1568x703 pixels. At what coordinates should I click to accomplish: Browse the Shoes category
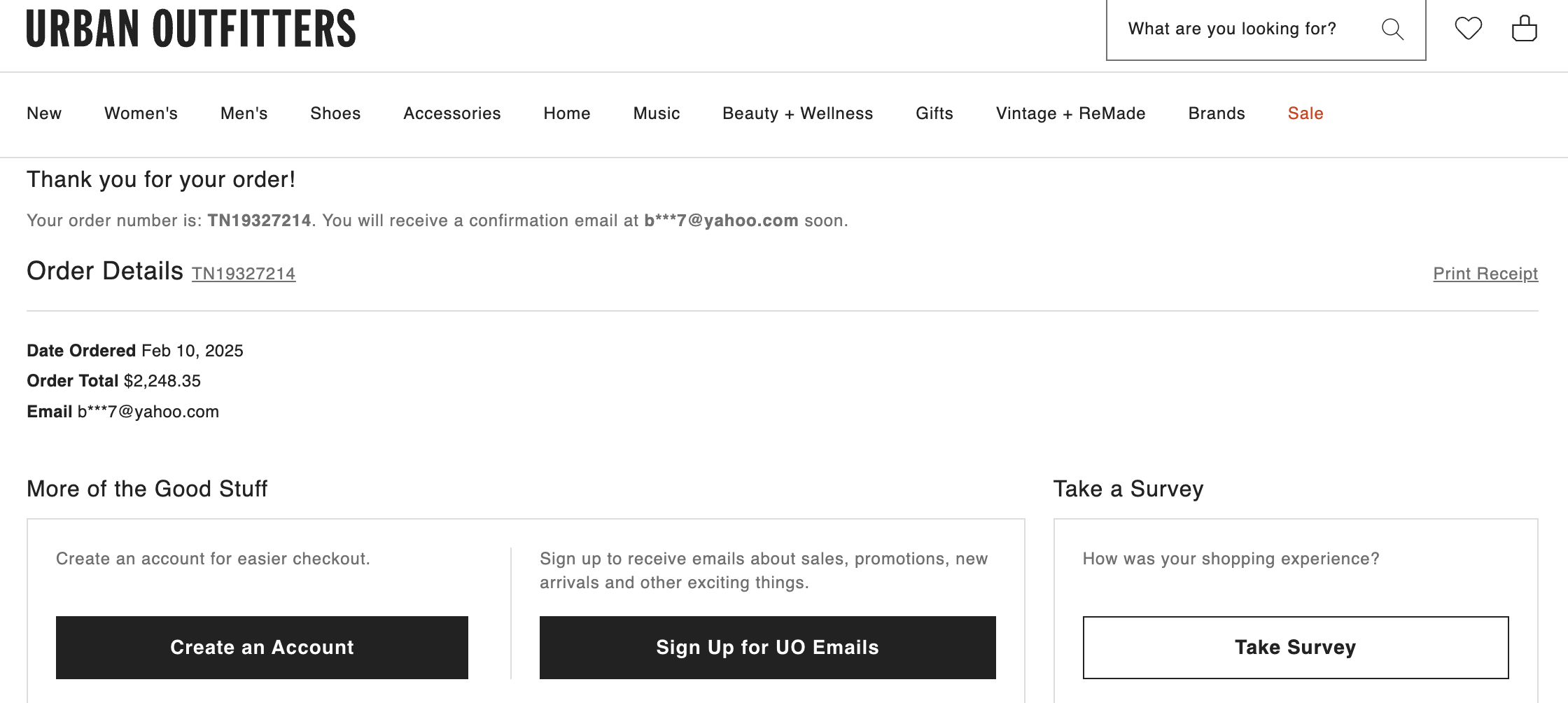tap(335, 113)
